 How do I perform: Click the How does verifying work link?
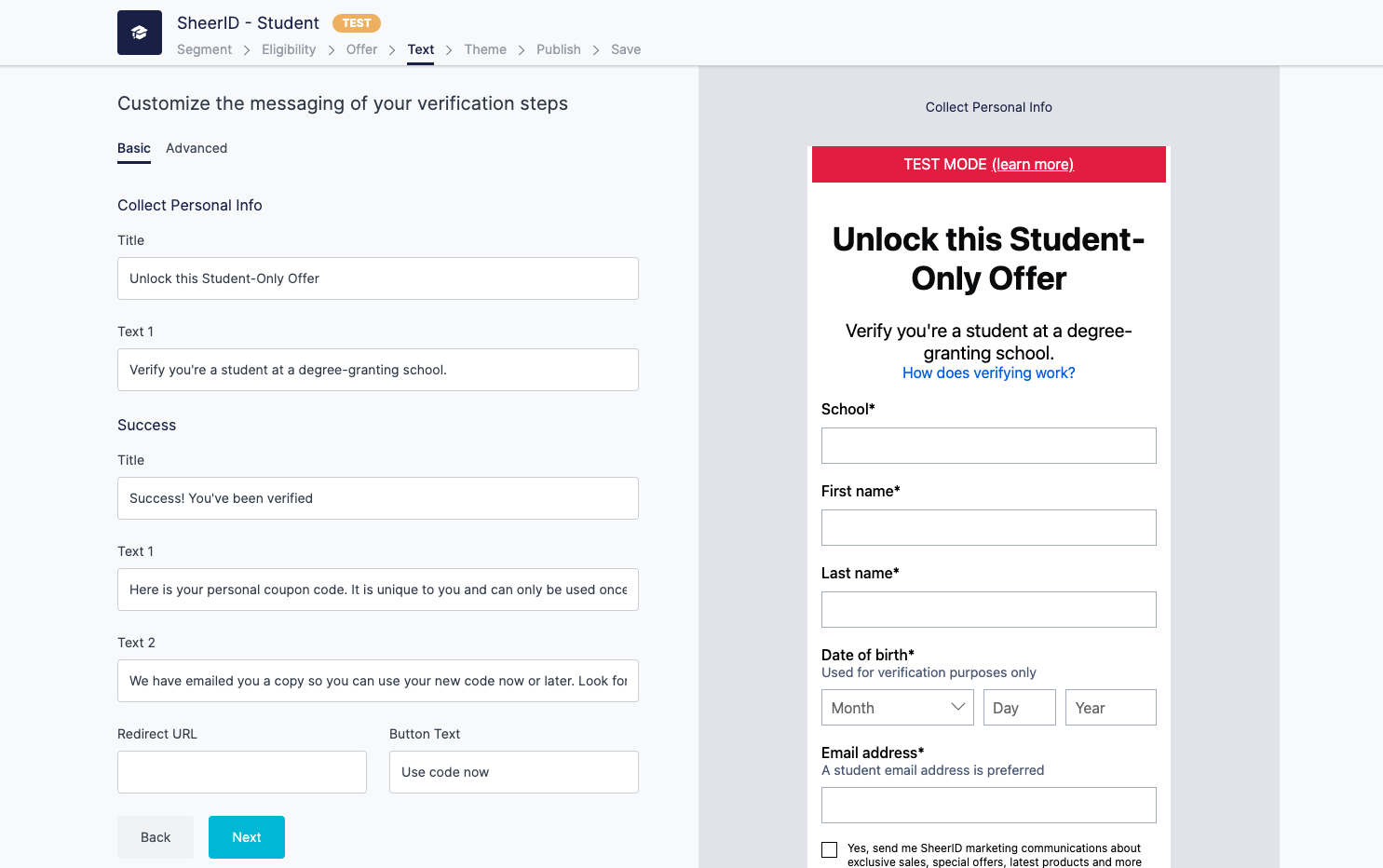pos(988,373)
